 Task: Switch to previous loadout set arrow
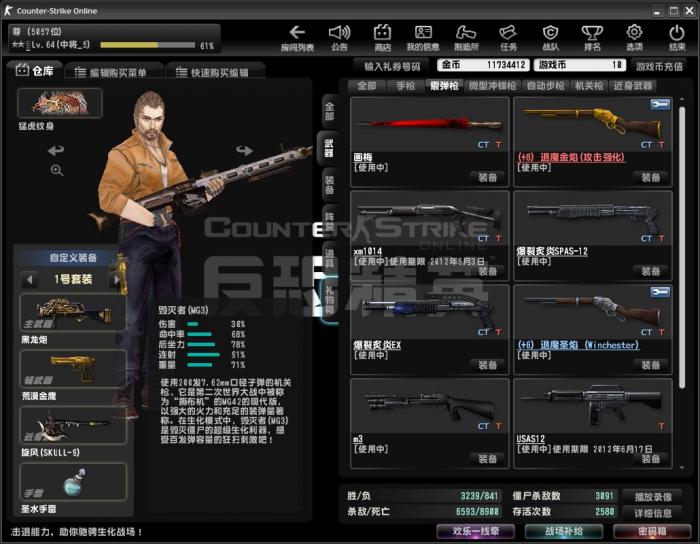(29, 280)
